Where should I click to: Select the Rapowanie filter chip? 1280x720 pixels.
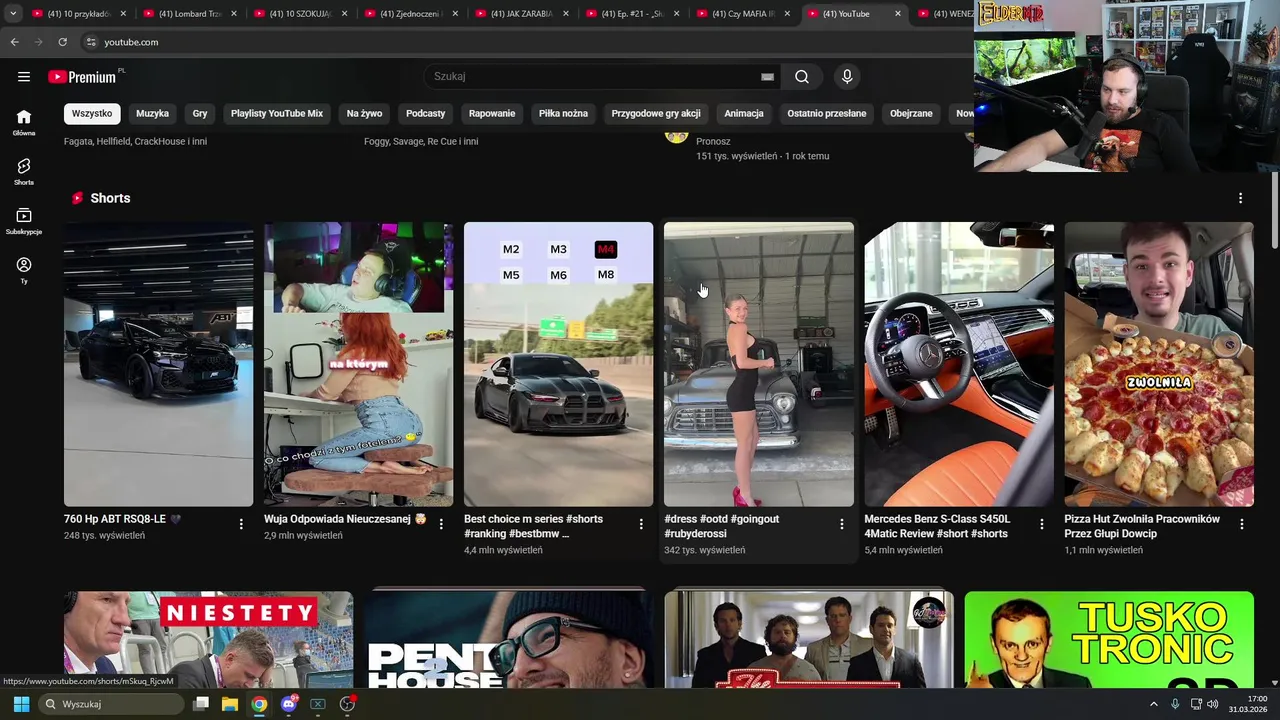point(492,114)
